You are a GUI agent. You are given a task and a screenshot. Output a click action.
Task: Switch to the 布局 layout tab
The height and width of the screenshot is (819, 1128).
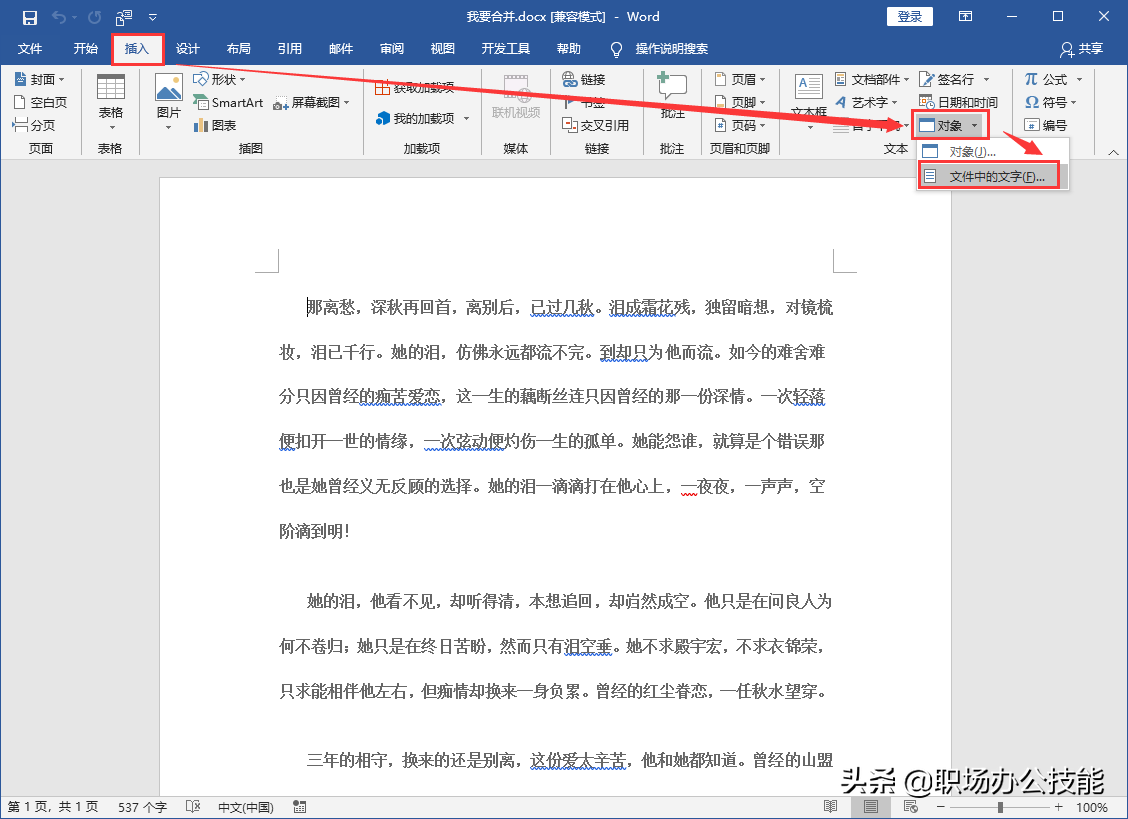238,49
